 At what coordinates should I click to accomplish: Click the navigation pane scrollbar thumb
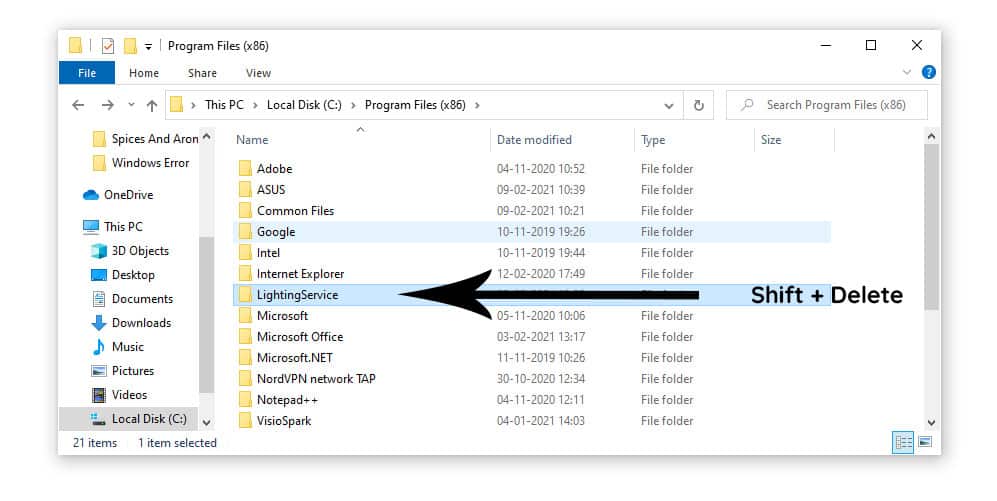point(206,315)
